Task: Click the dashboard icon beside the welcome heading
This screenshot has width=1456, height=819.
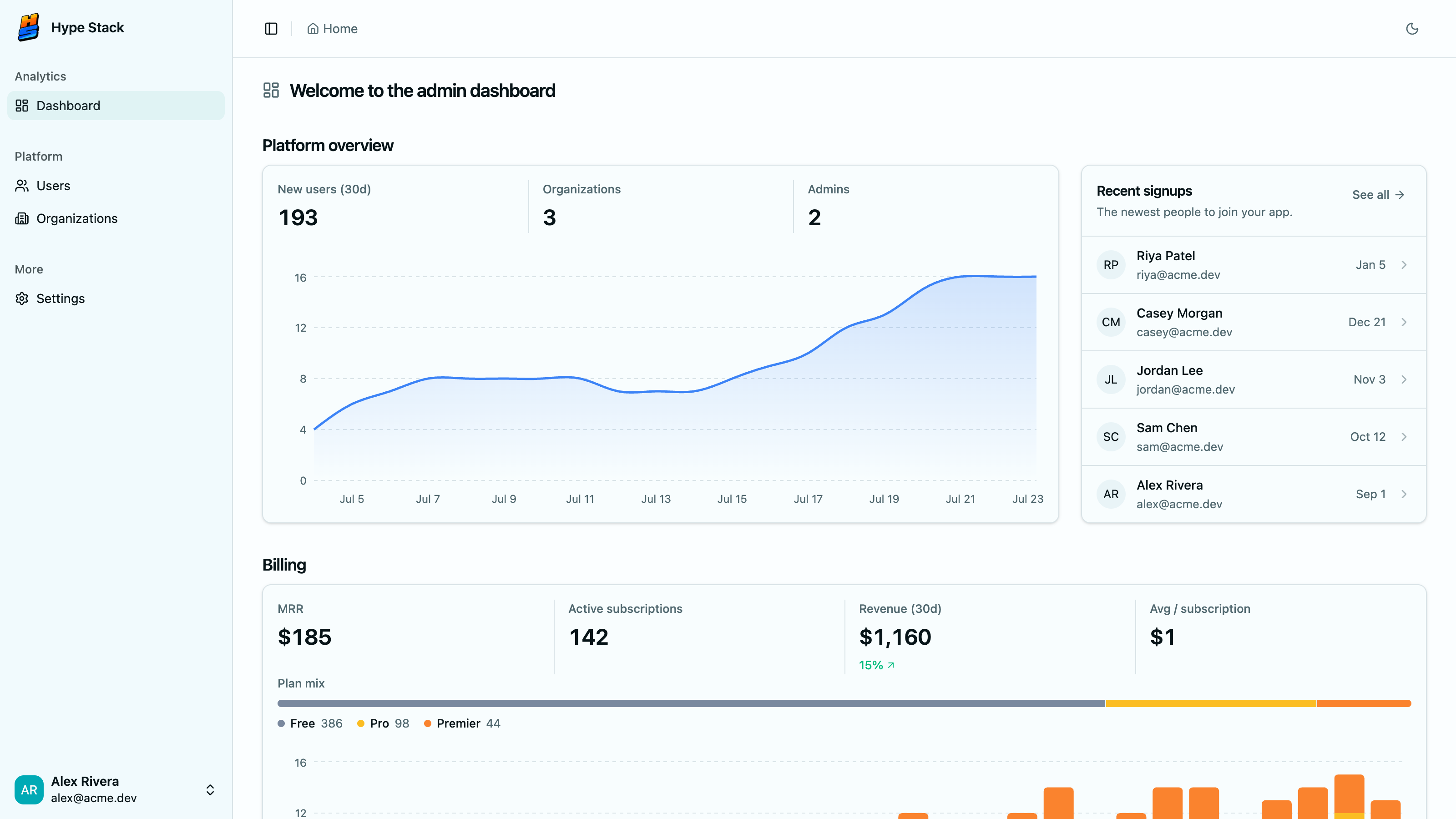Action: pos(271,91)
